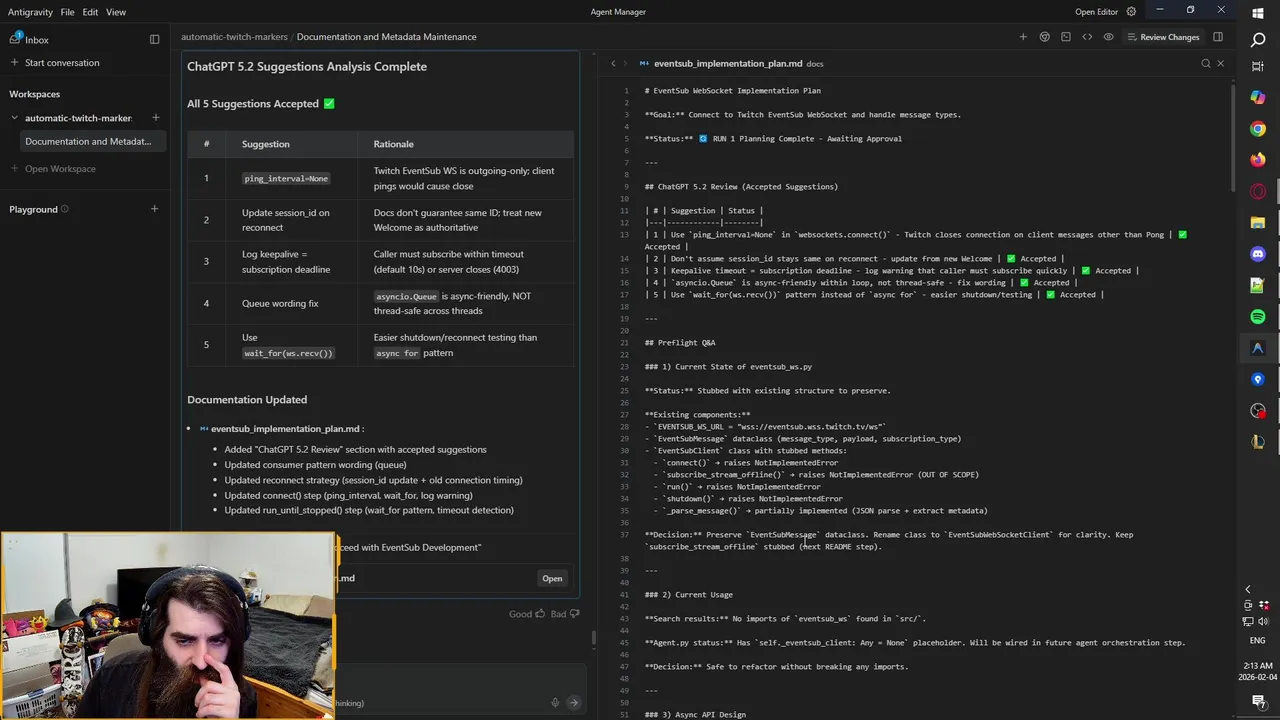
Task: Click the Workspaces section heading
Action: click(35, 94)
